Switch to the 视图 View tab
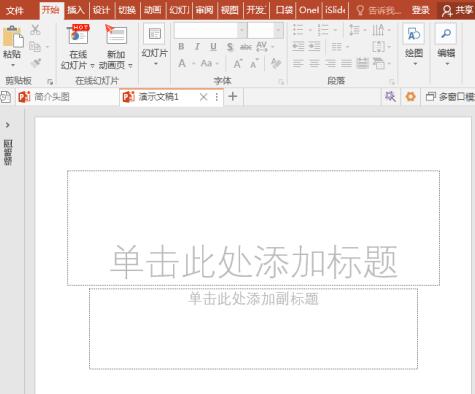This screenshot has height=394, width=475. point(230,10)
